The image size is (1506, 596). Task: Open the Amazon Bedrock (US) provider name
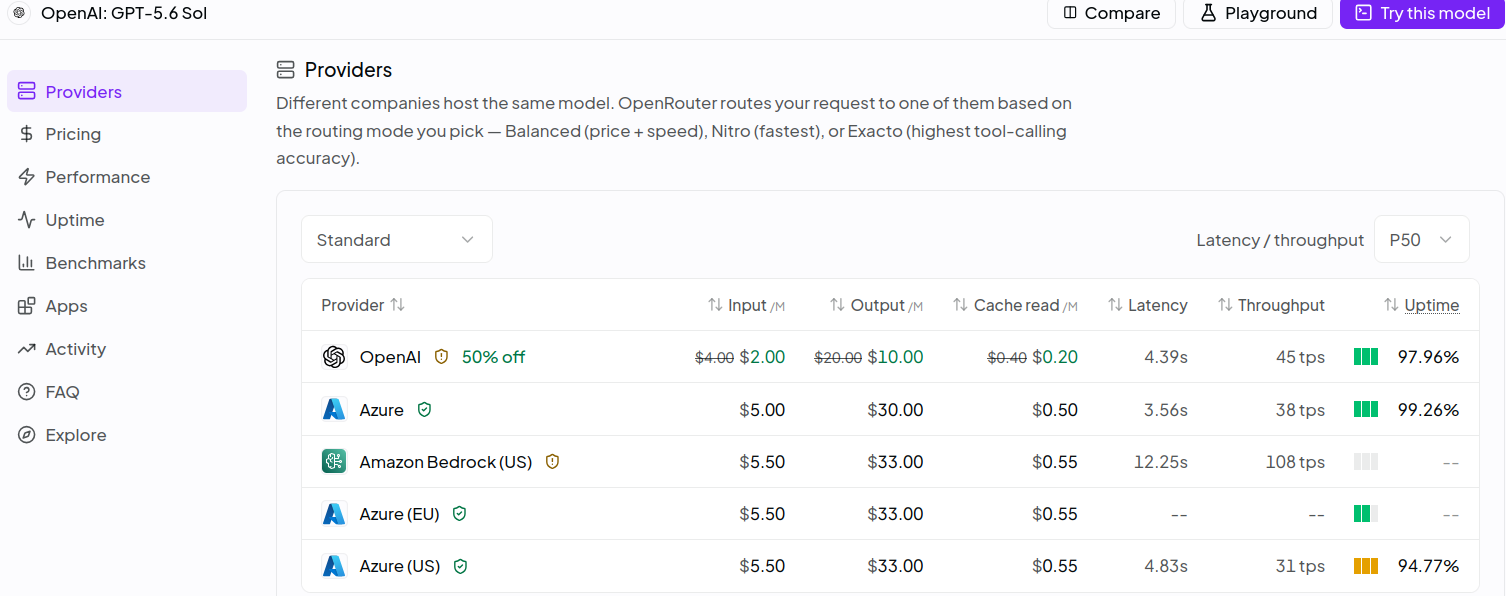[x=446, y=461]
